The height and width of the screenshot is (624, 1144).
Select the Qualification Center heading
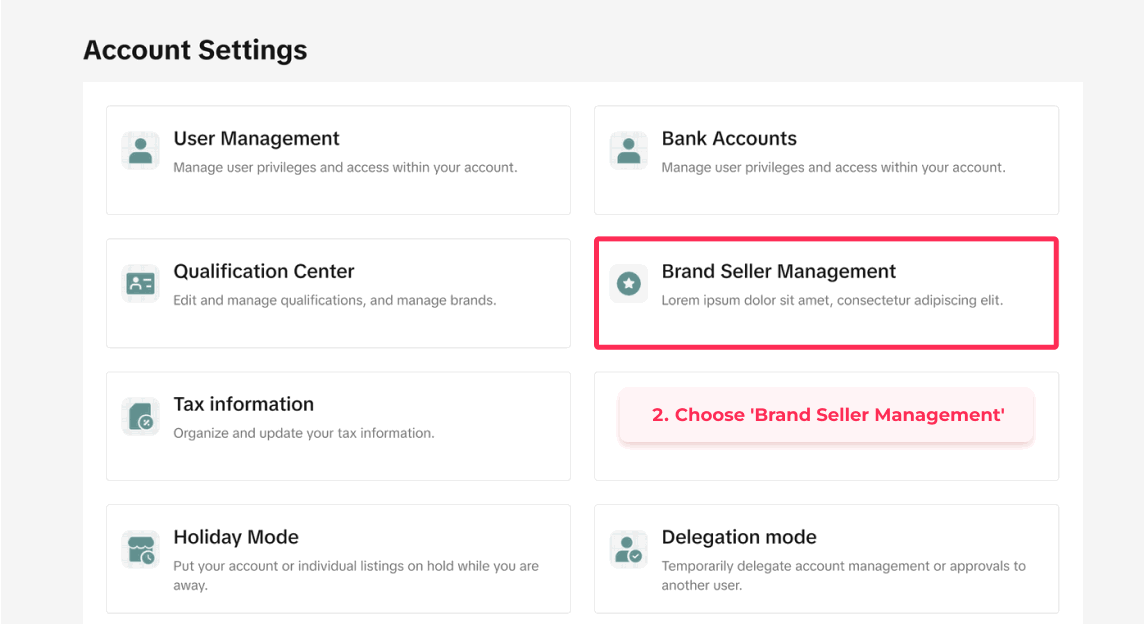pyautogui.click(x=264, y=272)
